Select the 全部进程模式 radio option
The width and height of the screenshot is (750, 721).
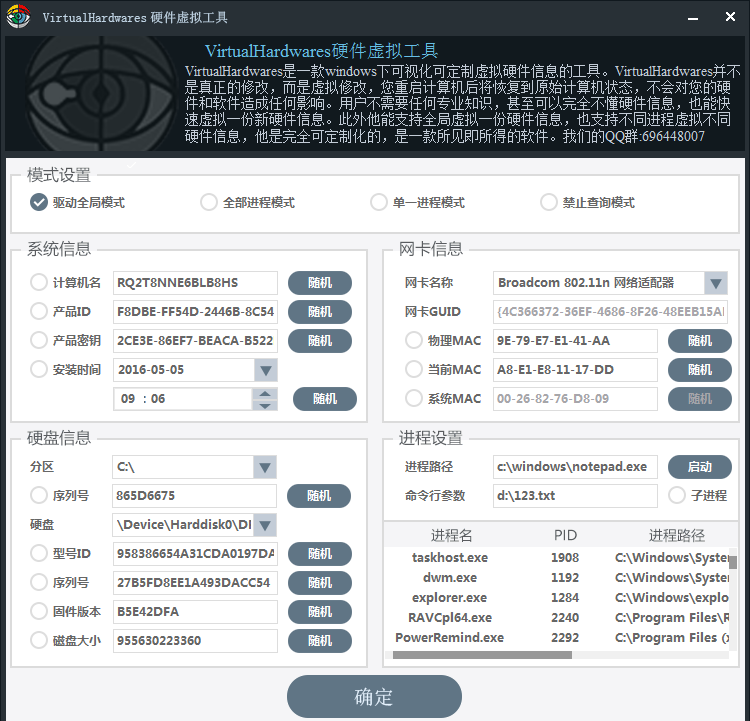(209, 202)
